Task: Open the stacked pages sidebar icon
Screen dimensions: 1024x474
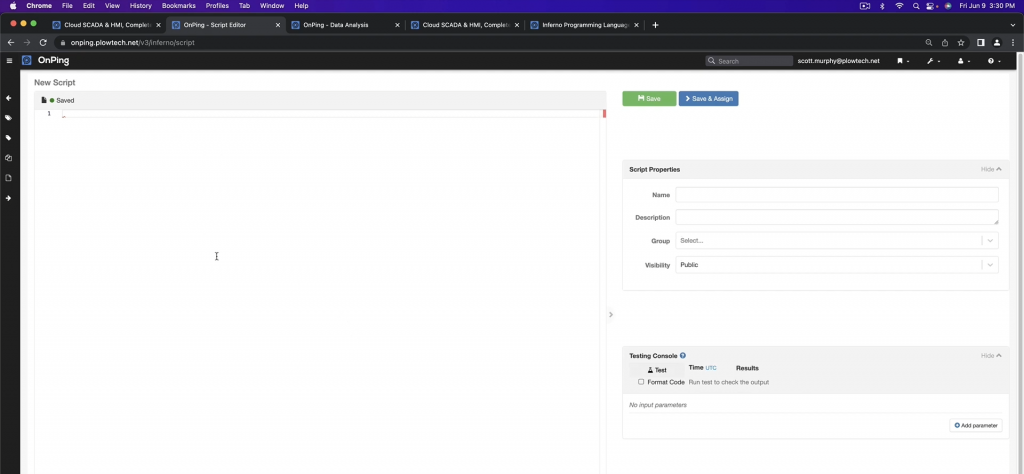Action: click(x=8, y=158)
